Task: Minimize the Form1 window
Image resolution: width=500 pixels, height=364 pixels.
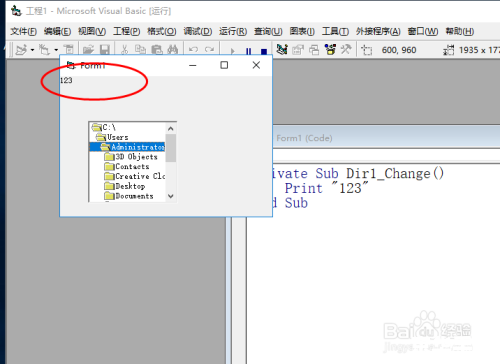Action: coord(193,65)
